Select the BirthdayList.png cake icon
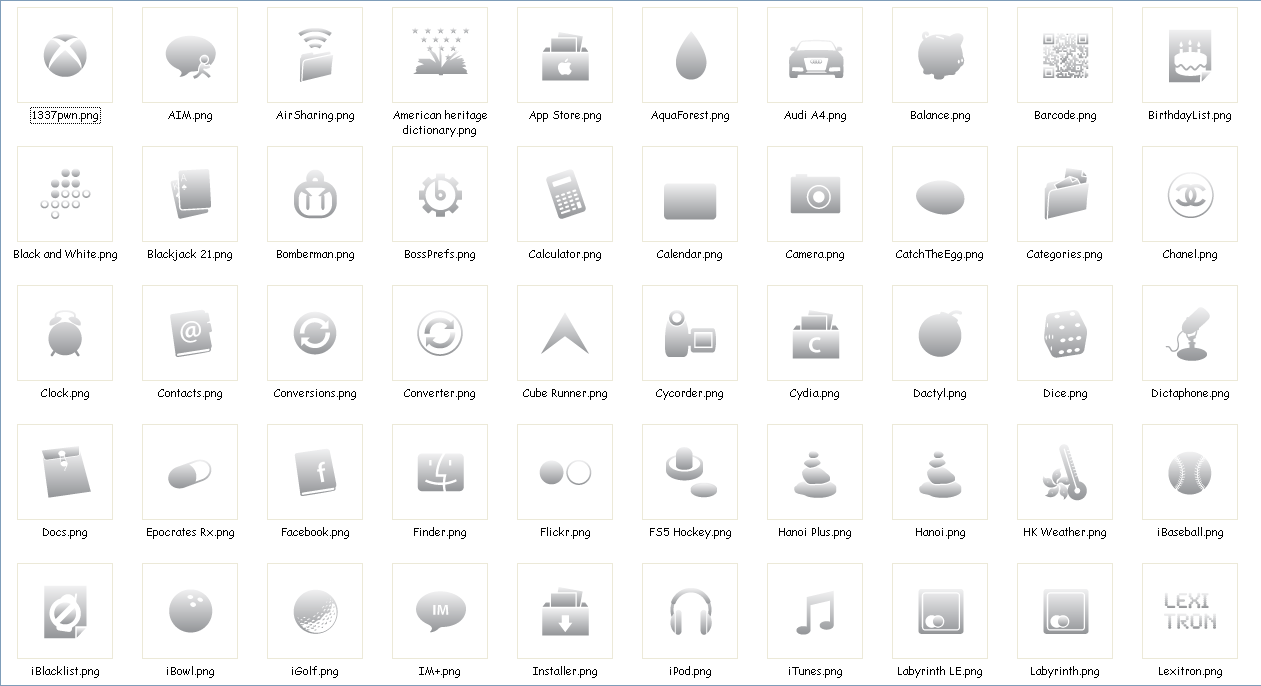Screen dimensions: 1261x686 point(1190,55)
